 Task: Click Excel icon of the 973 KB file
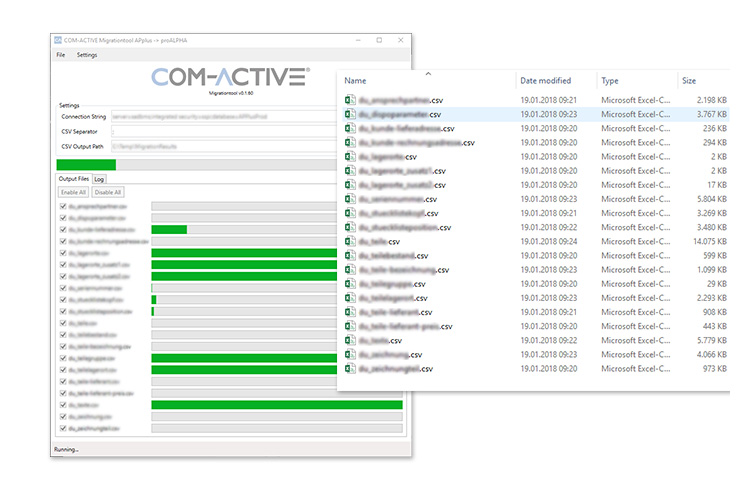350,368
